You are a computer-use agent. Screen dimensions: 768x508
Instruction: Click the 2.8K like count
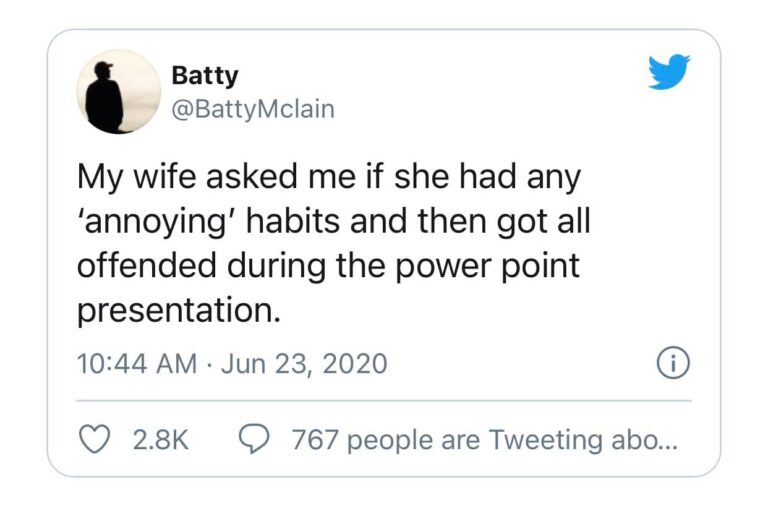(161, 439)
